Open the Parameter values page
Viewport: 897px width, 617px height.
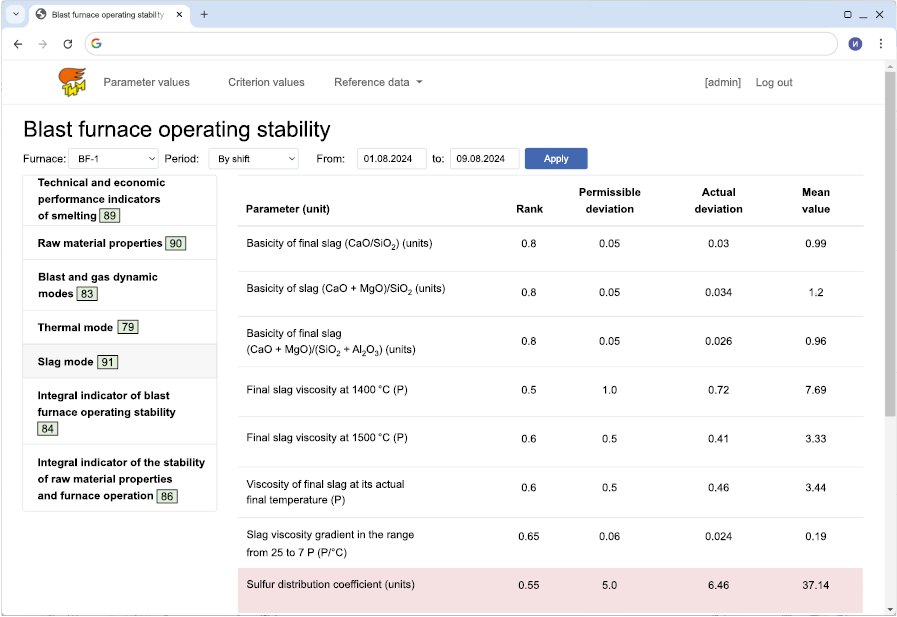146,82
